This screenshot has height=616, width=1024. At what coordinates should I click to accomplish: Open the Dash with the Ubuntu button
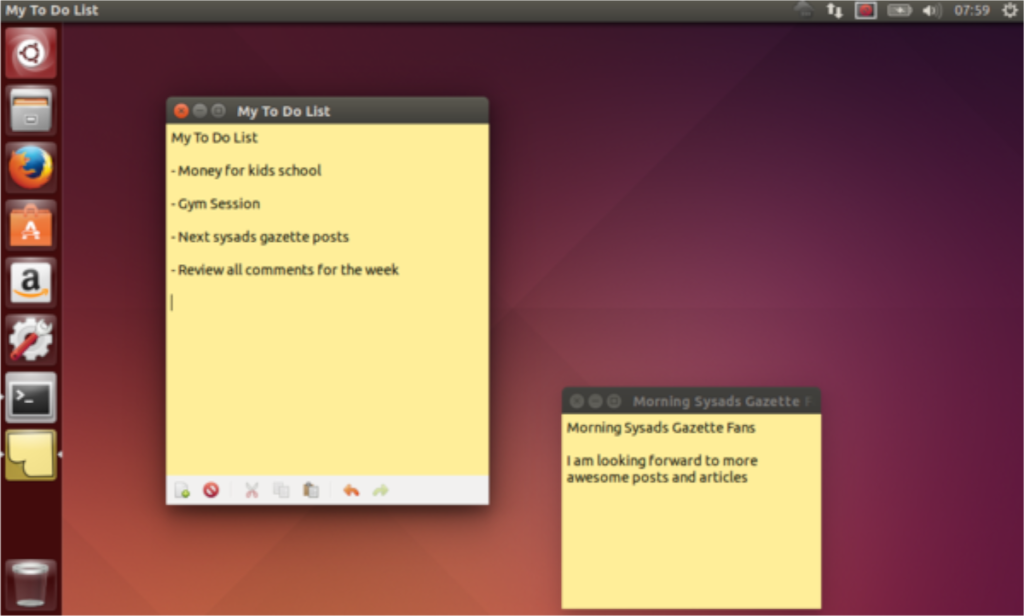[30, 52]
